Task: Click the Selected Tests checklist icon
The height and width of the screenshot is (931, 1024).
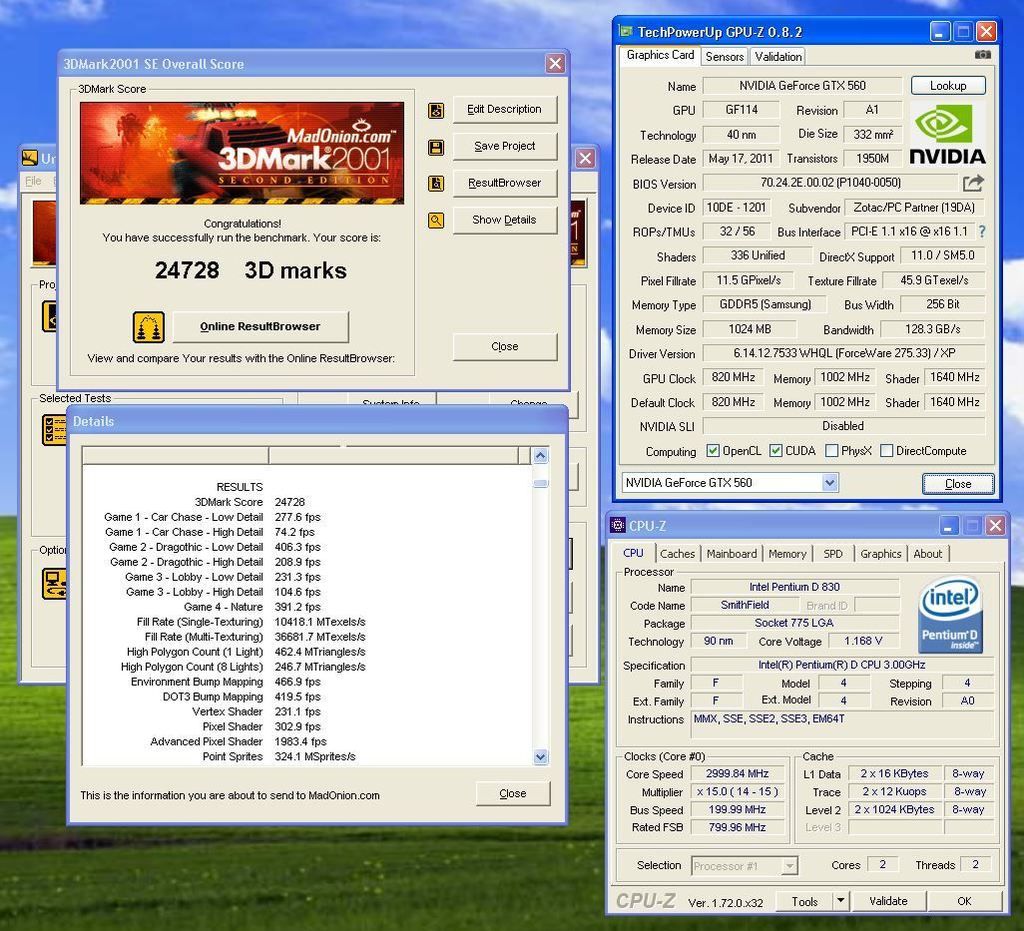Action: click(x=54, y=430)
